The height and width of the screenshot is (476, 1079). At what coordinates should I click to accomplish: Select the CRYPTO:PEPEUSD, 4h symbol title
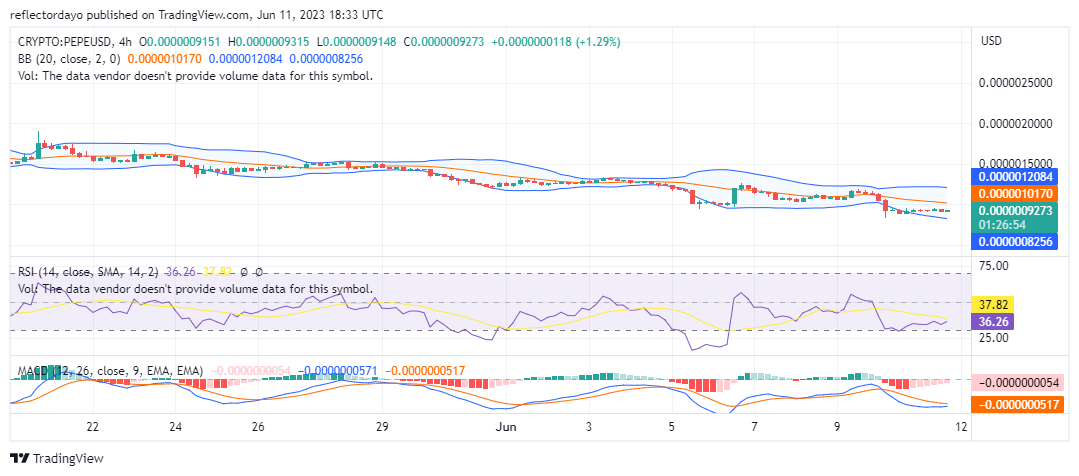click(72, 42)
